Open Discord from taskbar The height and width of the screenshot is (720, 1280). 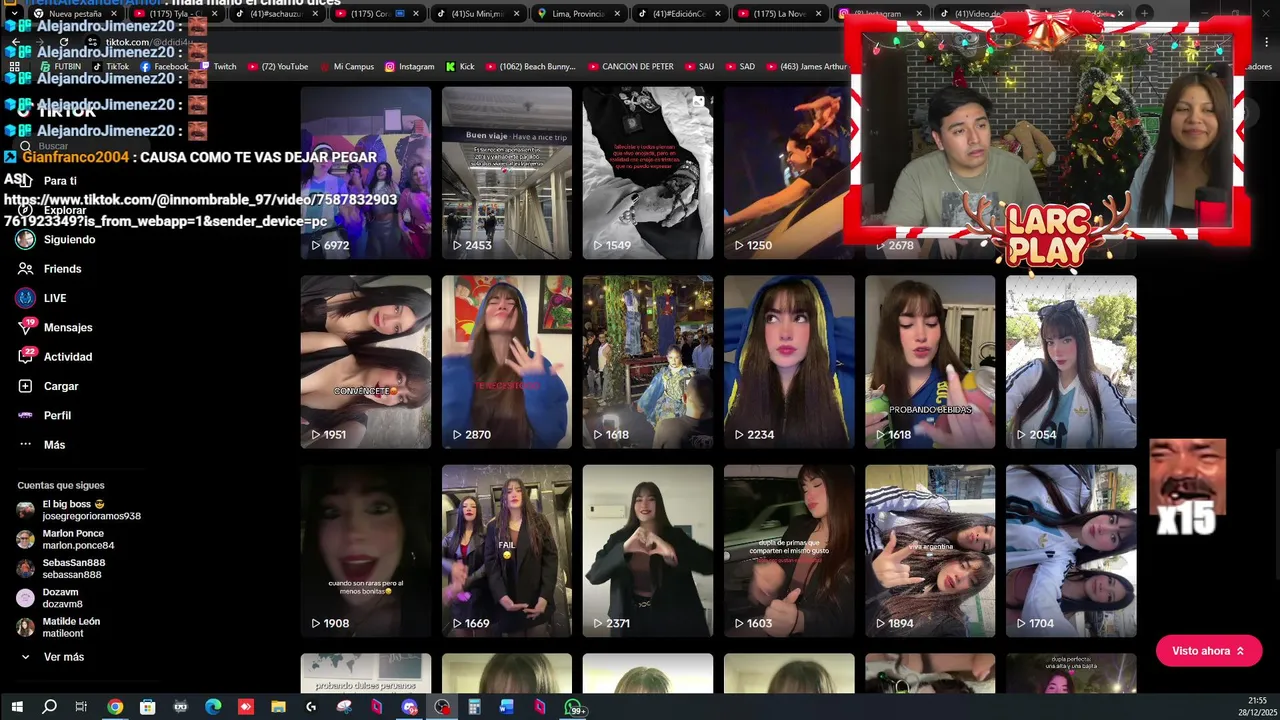click(x=409, y=707)
